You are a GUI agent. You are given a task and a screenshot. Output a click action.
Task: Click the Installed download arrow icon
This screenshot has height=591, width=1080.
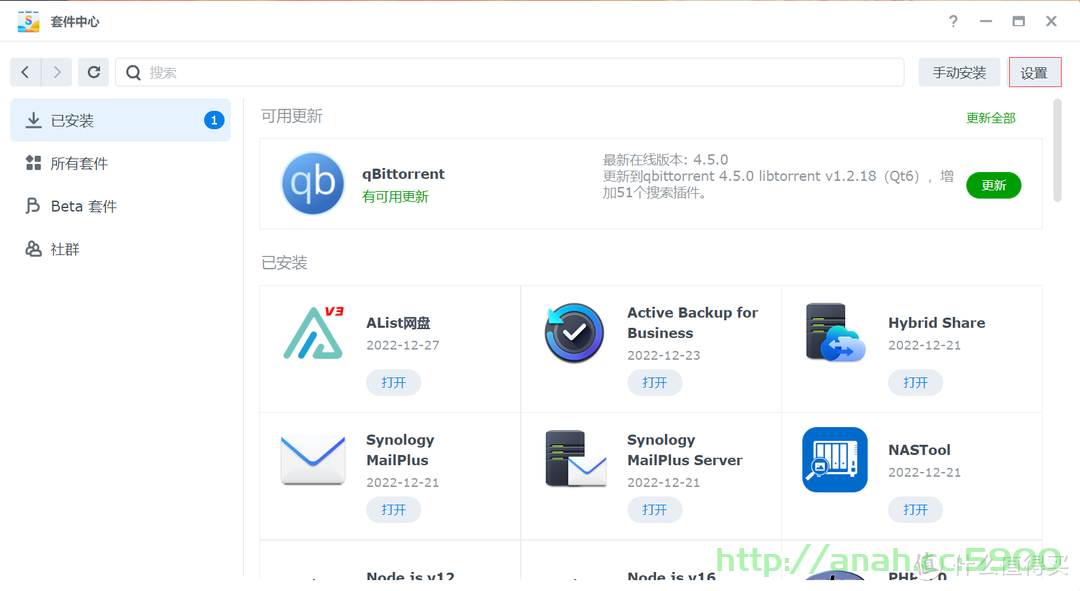(33, 121)
